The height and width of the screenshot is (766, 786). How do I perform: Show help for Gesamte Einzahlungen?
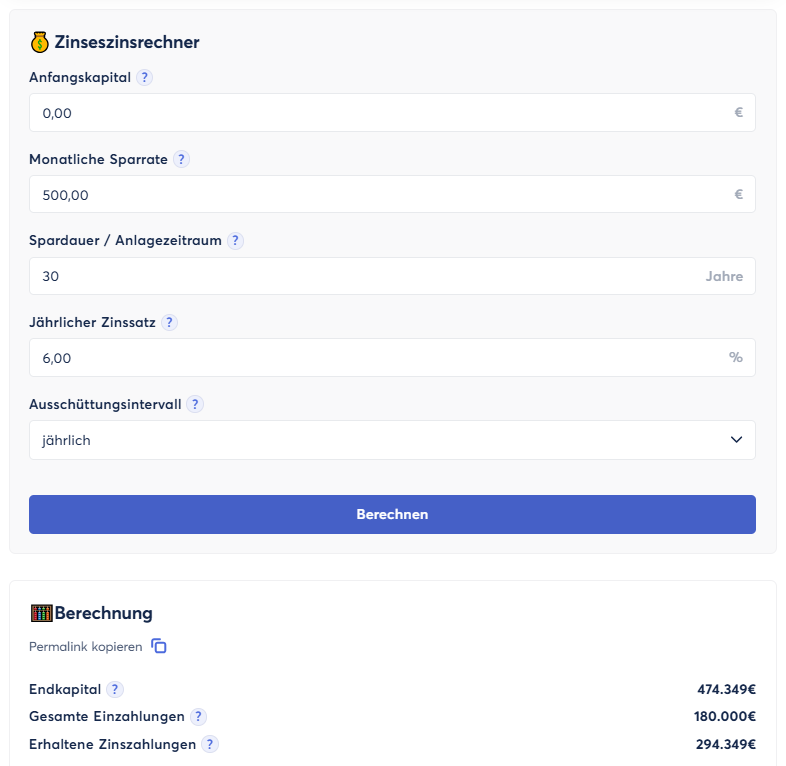[198, 716]
